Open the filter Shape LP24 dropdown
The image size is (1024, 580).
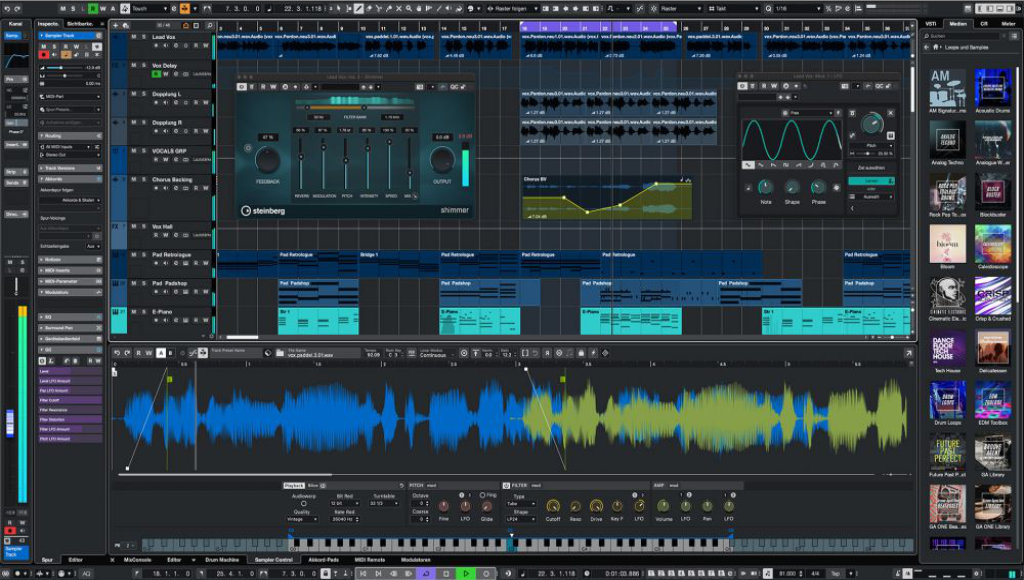520,519
